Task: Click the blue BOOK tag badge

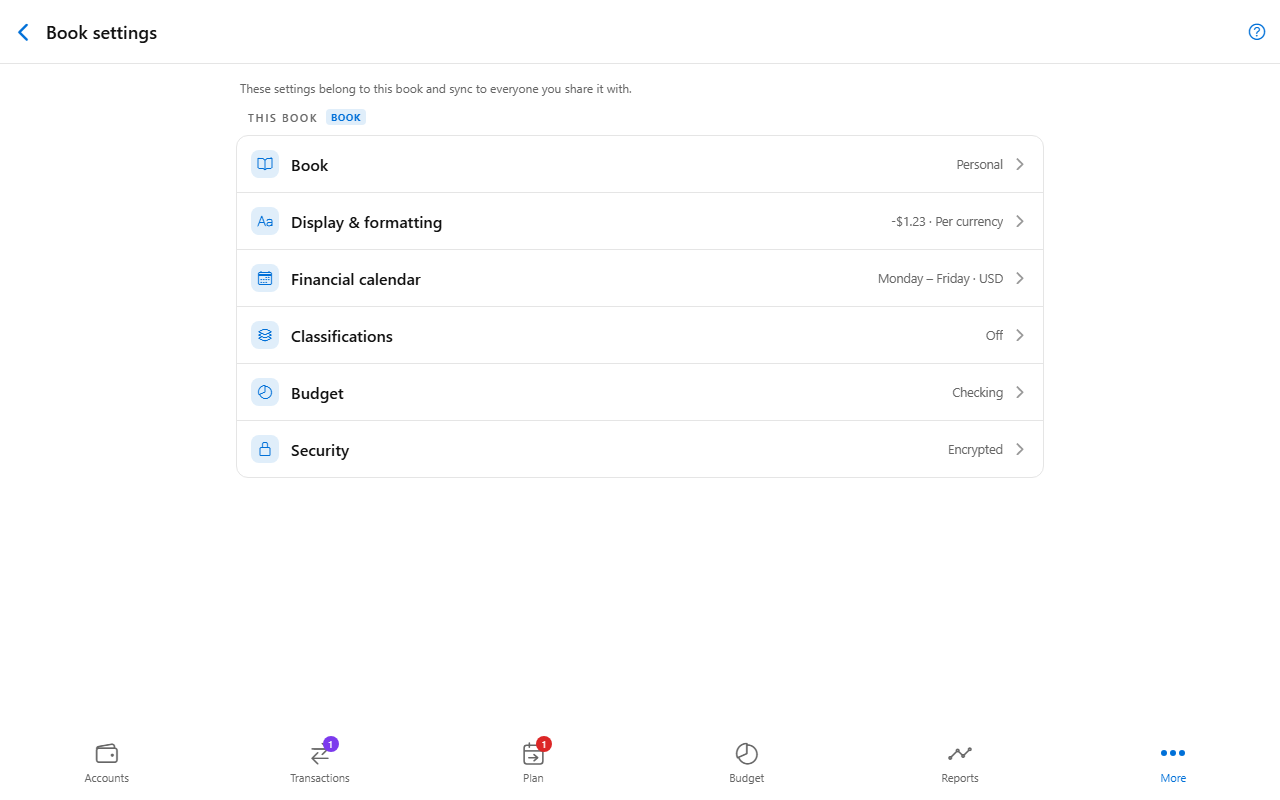Action: [x=346, y=117]
